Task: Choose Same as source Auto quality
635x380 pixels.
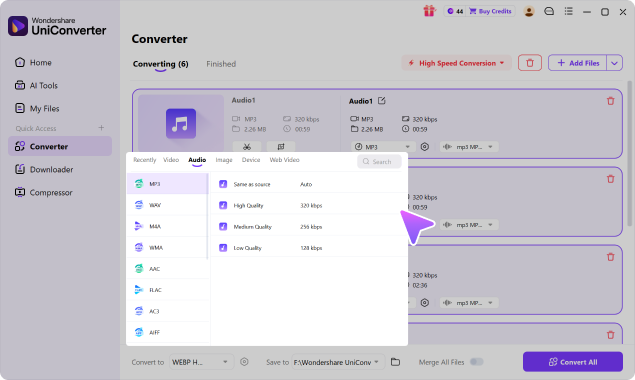Action: click(309, 184)
